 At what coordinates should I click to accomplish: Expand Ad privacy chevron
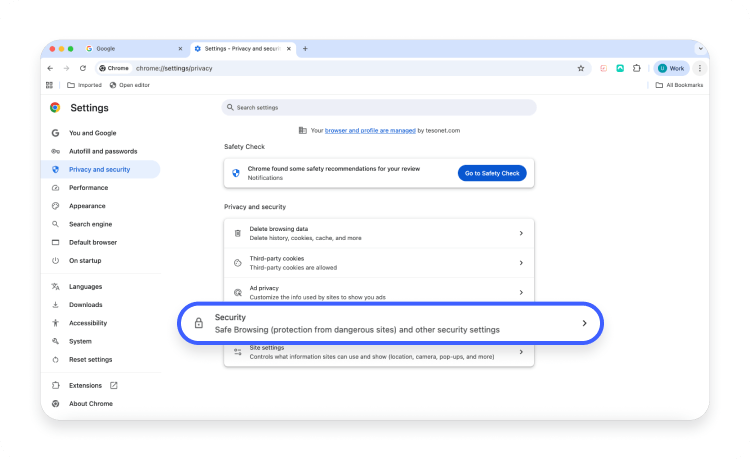[521, 293]
